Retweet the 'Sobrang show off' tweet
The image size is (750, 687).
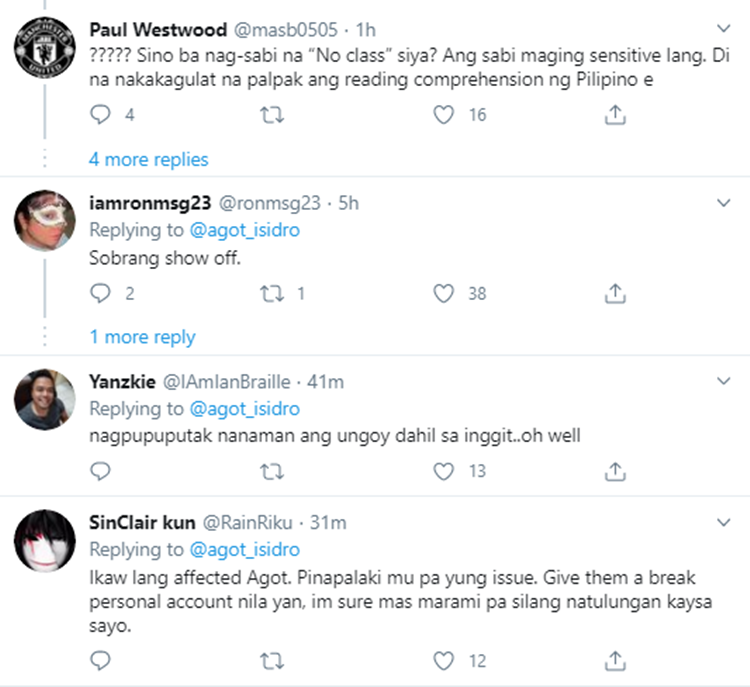(x=272, y=293)
